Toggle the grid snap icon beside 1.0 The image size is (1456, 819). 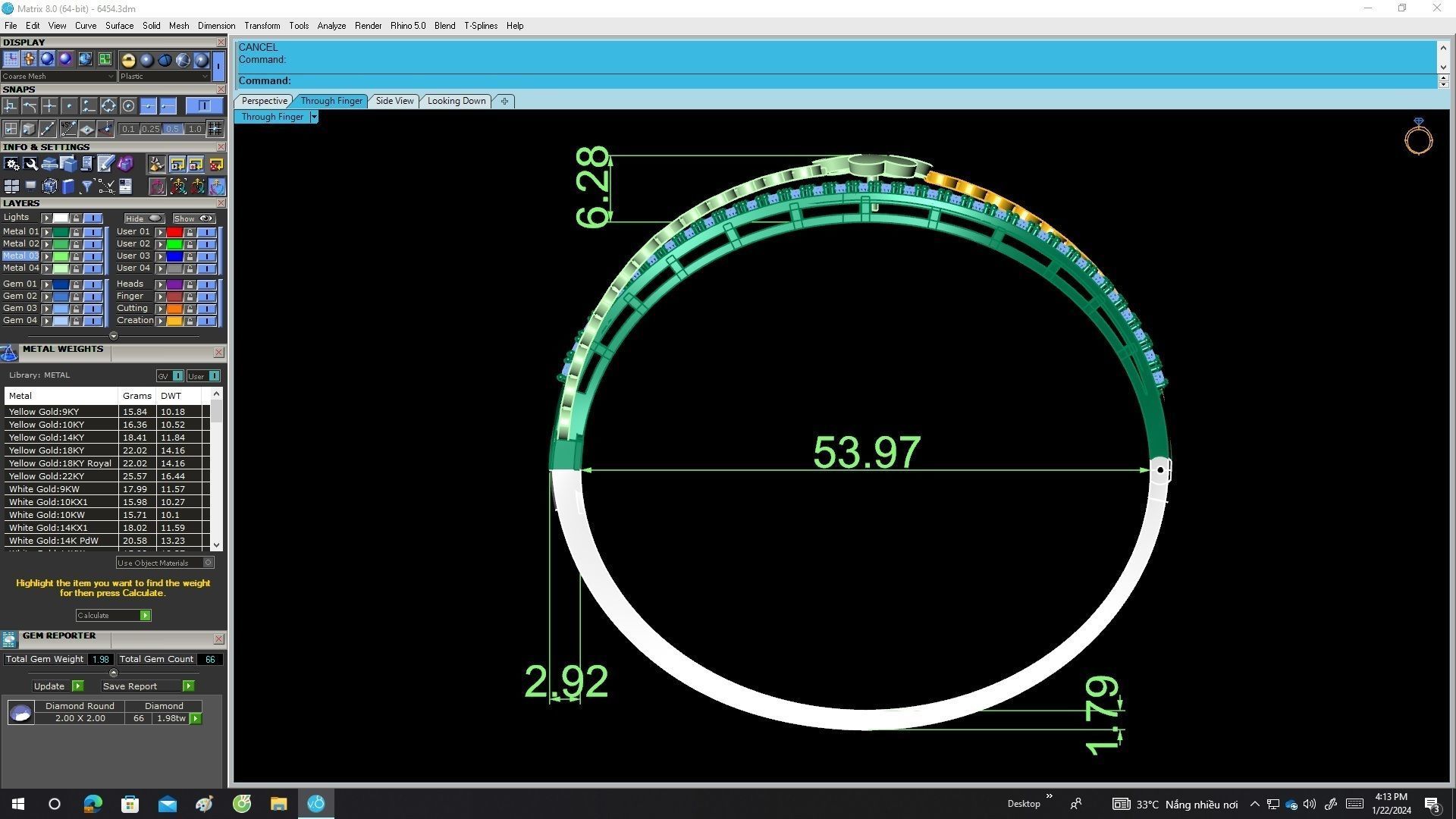click(x=215, y=129)
